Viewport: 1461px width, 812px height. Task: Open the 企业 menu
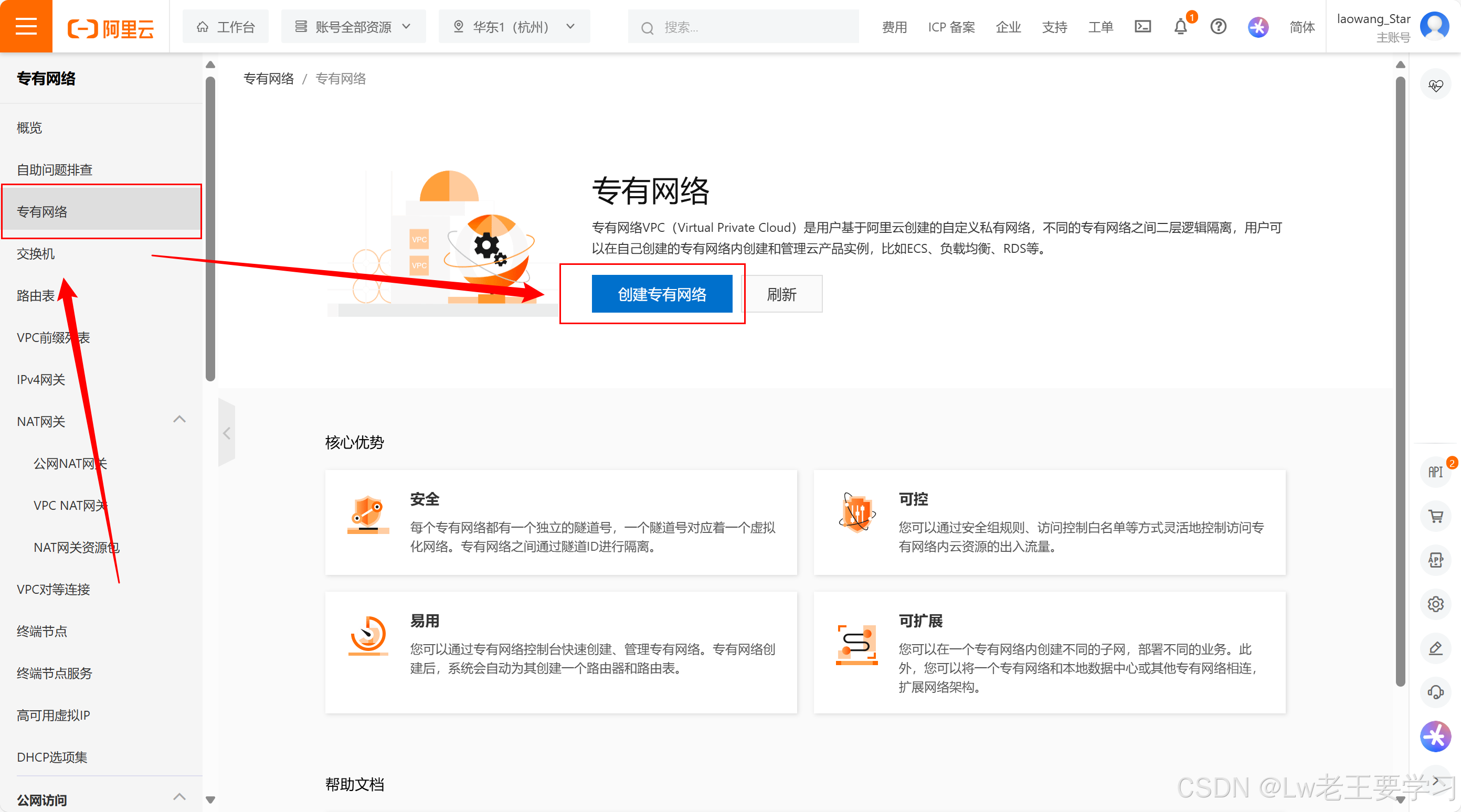pos(1008,27)
